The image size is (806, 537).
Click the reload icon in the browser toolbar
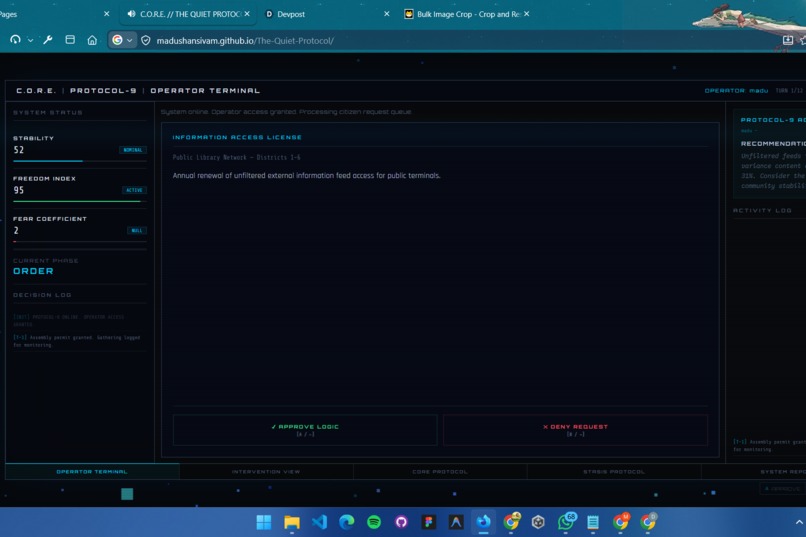pyautogui.click(x=15, y=40)
